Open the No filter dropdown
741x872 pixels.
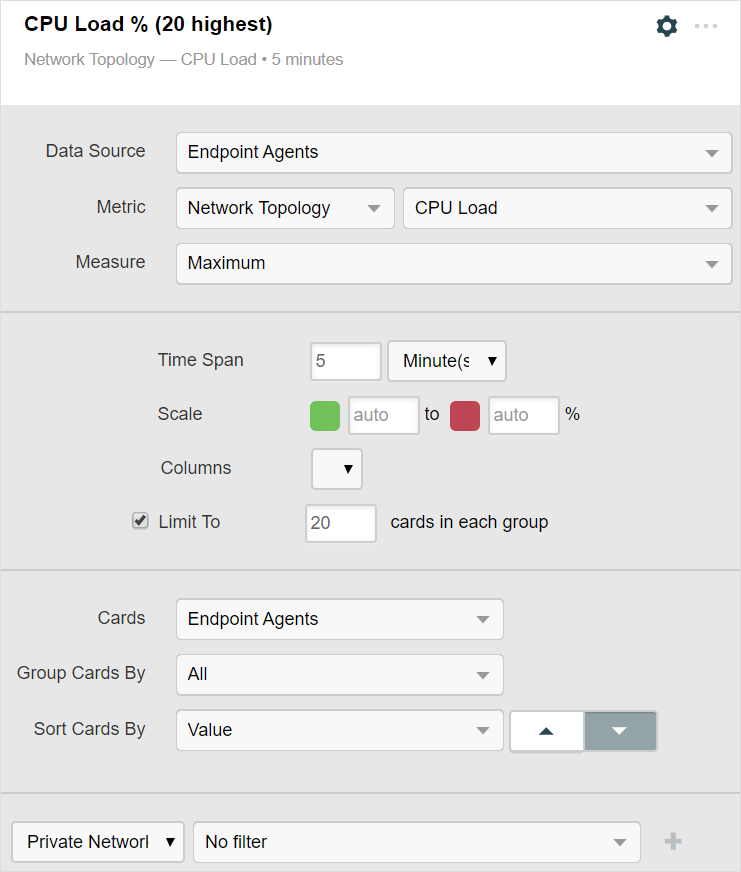click(x=416, y=842)
